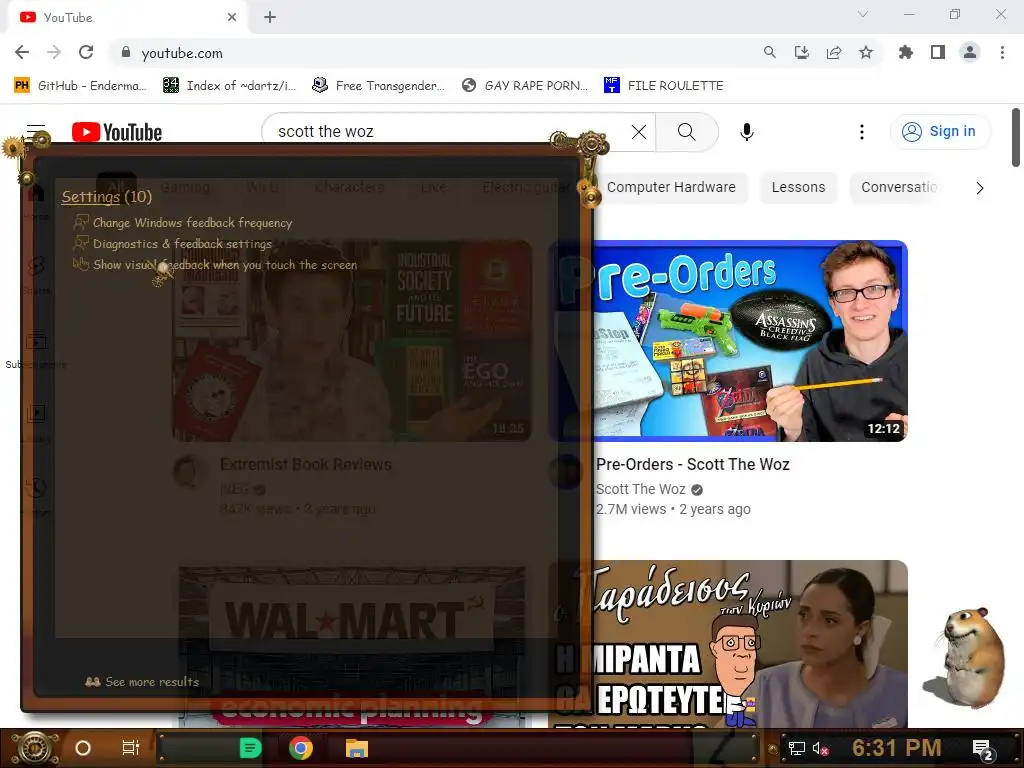Click the browser back arrow
Viewport: 1024px width, 768px height.
[22, 52]
